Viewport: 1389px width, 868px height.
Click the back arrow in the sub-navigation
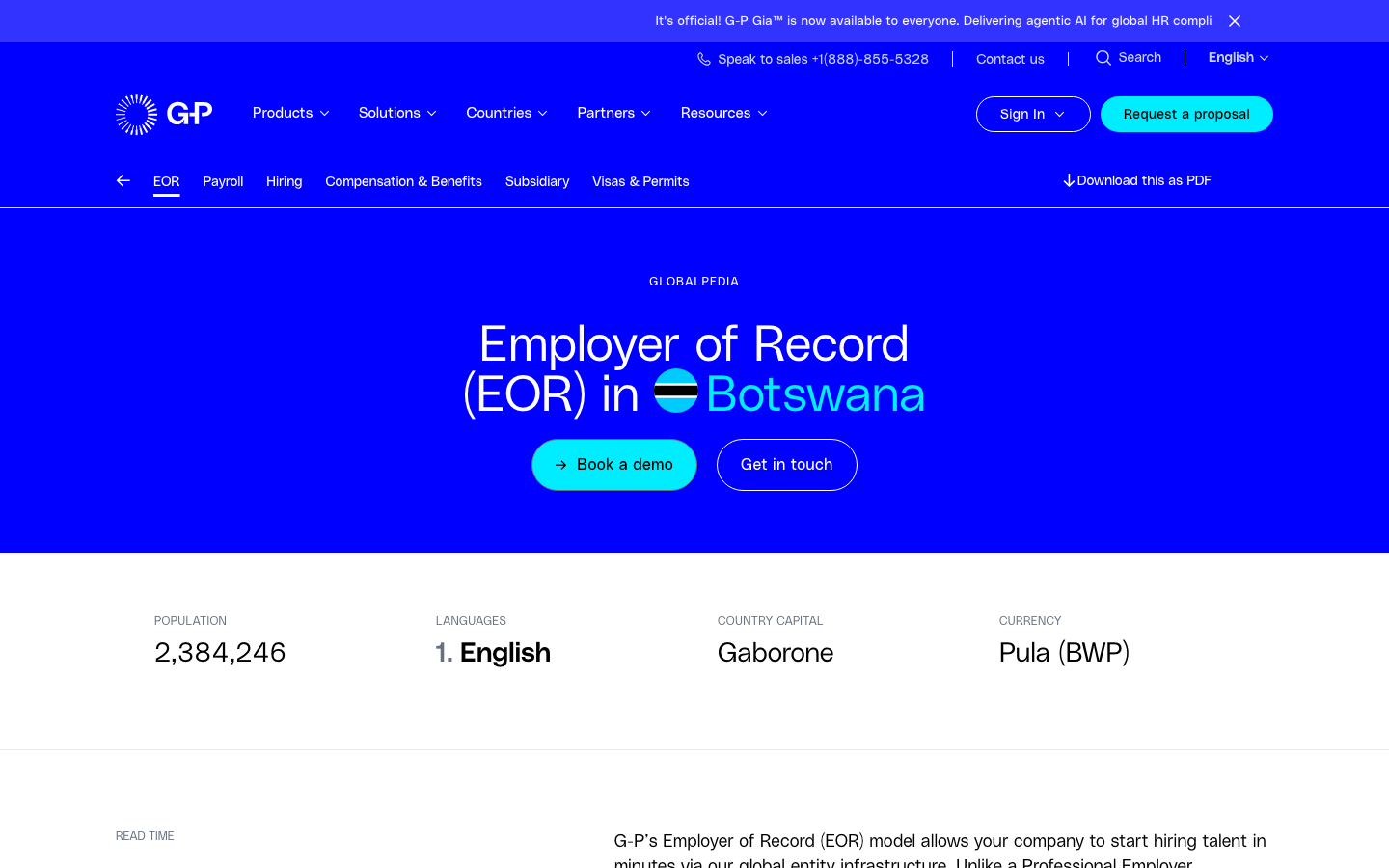point(123,180)
